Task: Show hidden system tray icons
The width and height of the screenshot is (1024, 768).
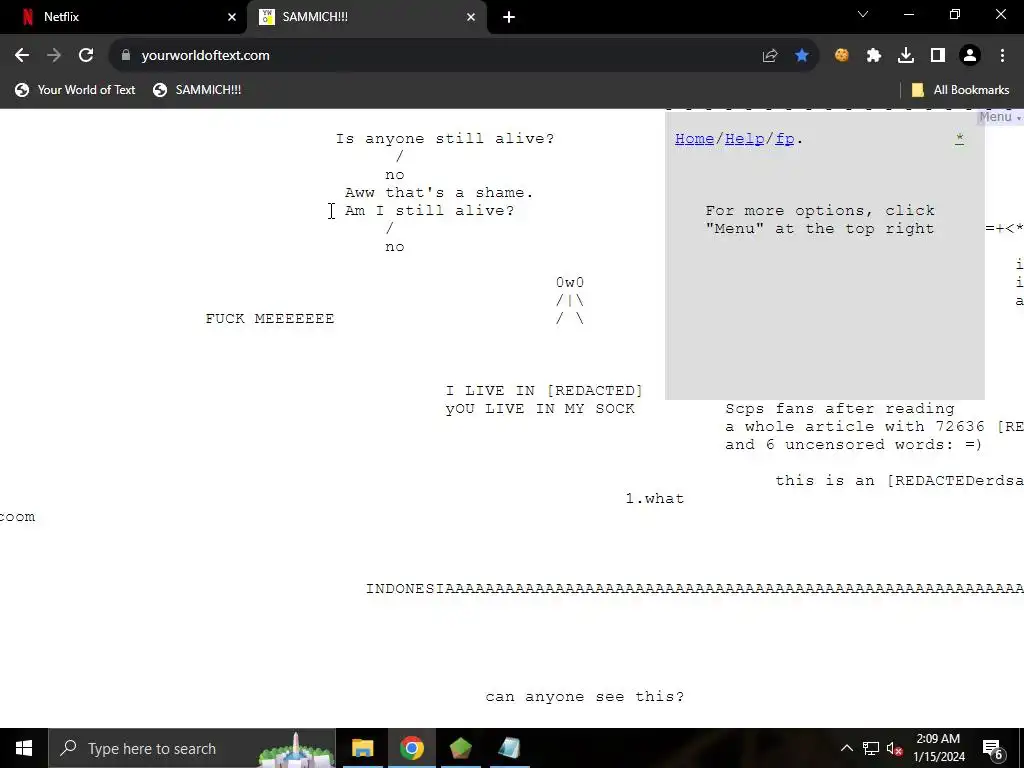Action: click(x=846, y=748)
